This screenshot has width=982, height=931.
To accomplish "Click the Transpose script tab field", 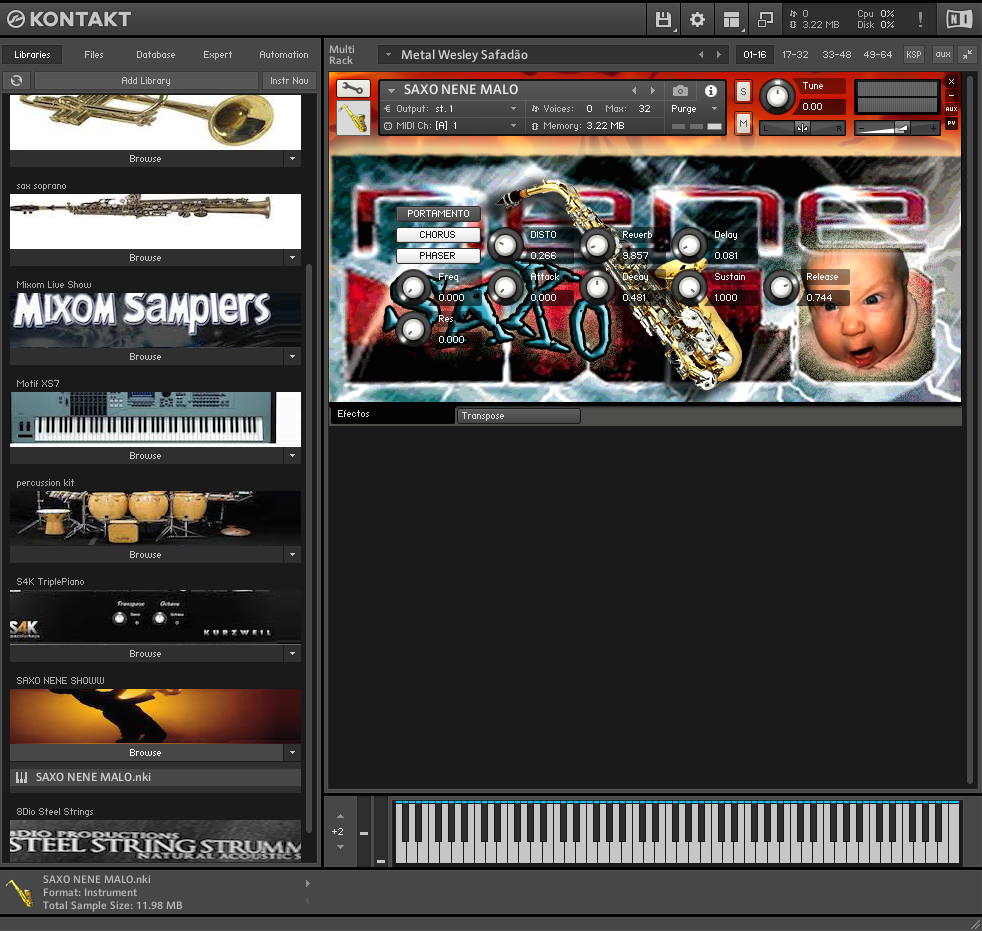I will (x=519, y=416).
